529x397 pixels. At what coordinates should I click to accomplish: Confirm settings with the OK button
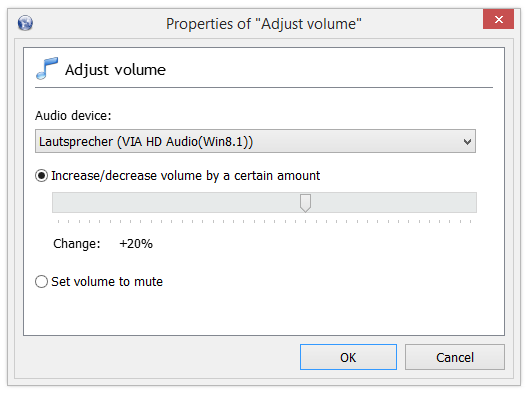point(348,357)
